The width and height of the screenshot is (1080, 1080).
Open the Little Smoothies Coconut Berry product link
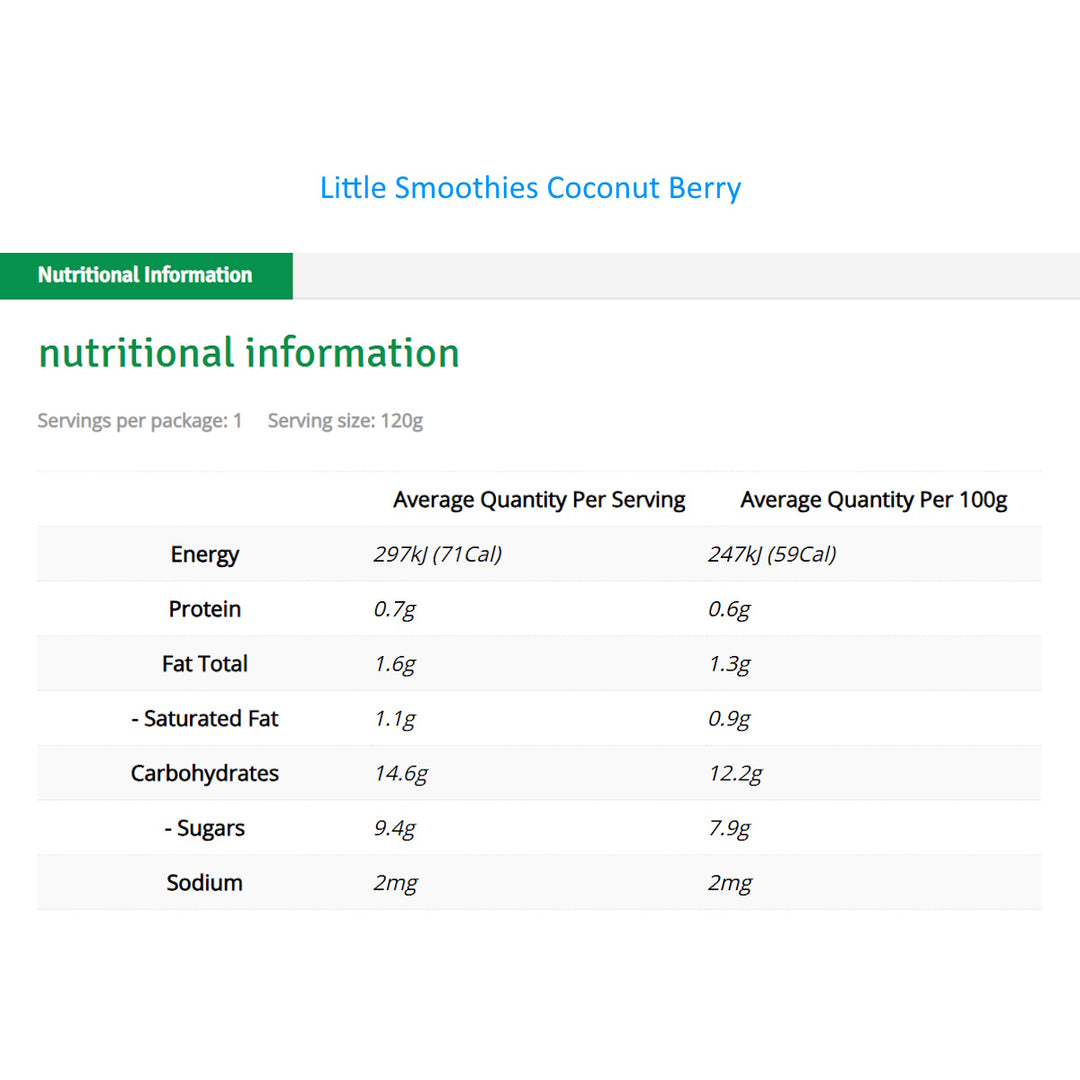tap(531, 187)
